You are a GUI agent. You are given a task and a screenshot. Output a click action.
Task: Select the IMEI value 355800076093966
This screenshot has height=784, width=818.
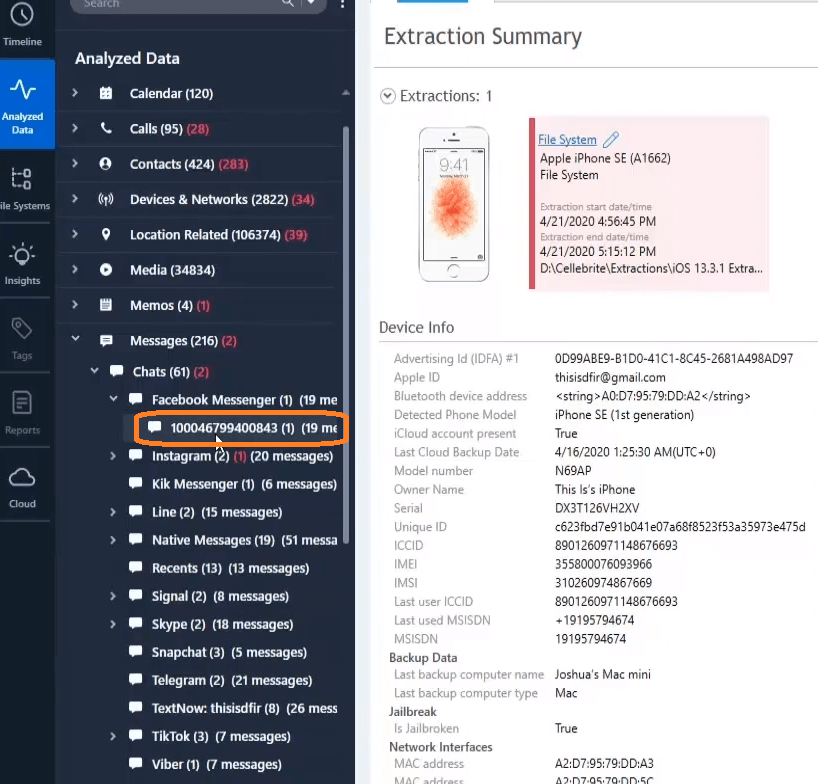[x=603, y=564]
